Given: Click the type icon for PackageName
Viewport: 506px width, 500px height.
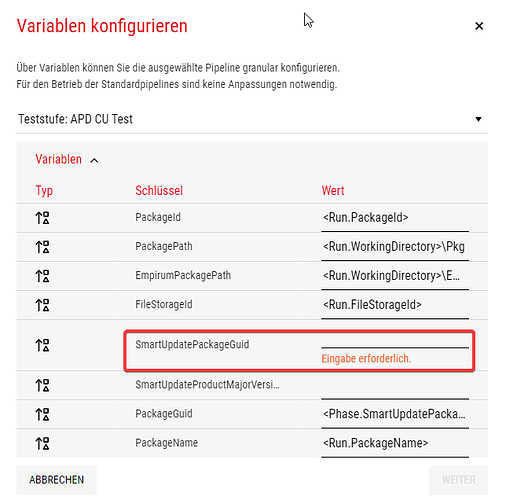Looking at the screenshot, I should tap(42, 443).
